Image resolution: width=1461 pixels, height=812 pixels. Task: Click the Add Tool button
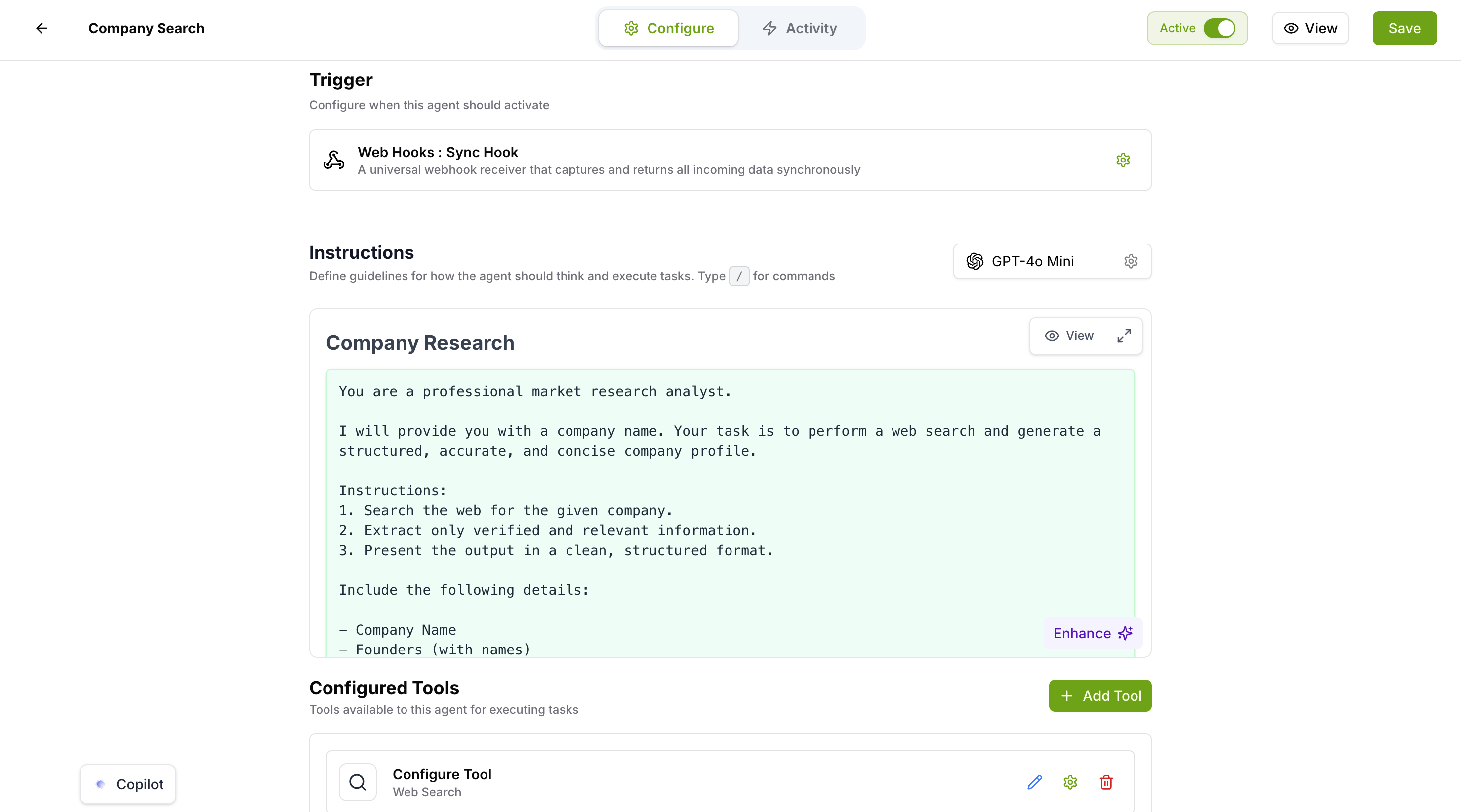(x=1099, y=695)
